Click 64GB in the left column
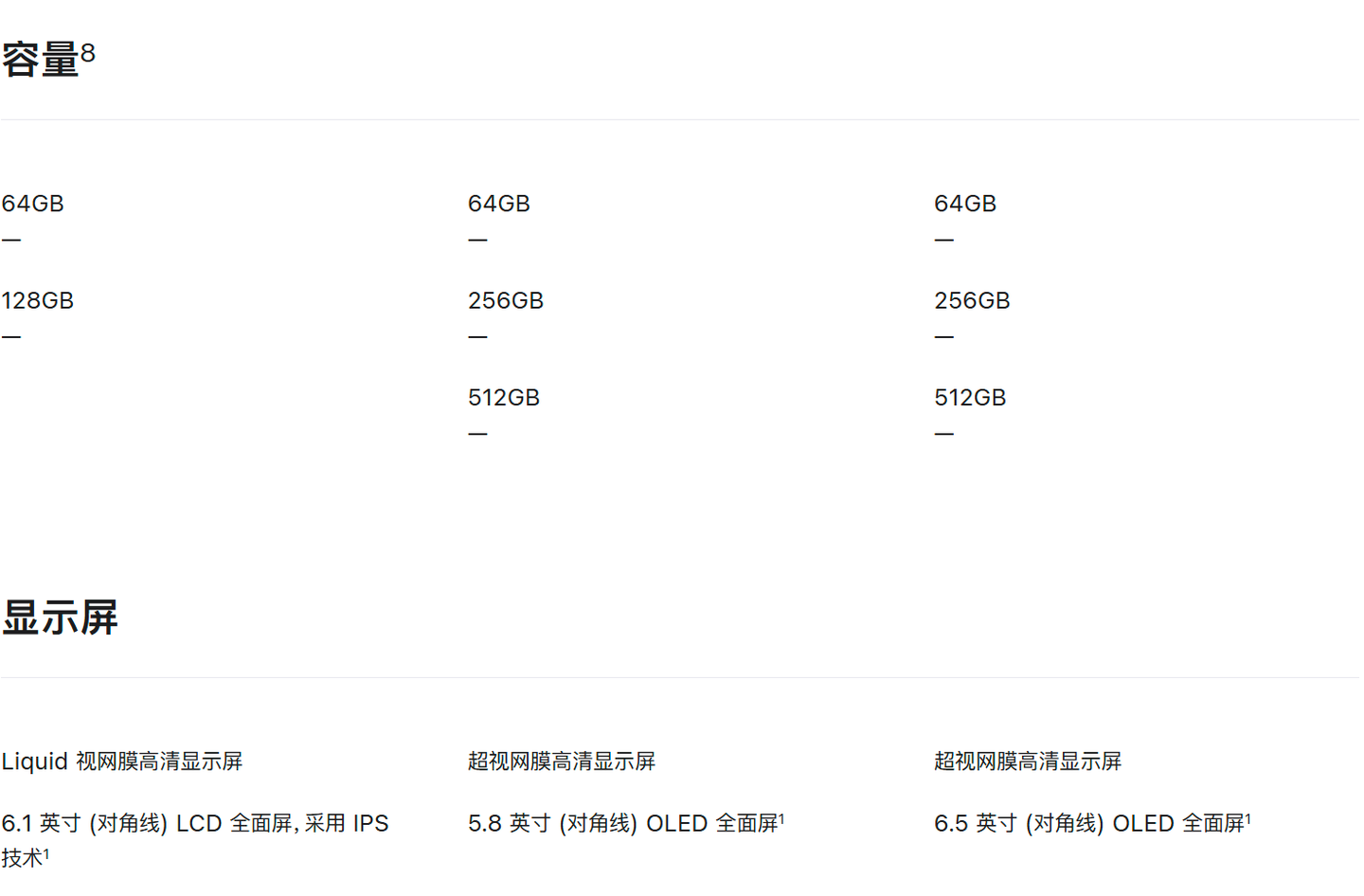 tap(33, 205)
